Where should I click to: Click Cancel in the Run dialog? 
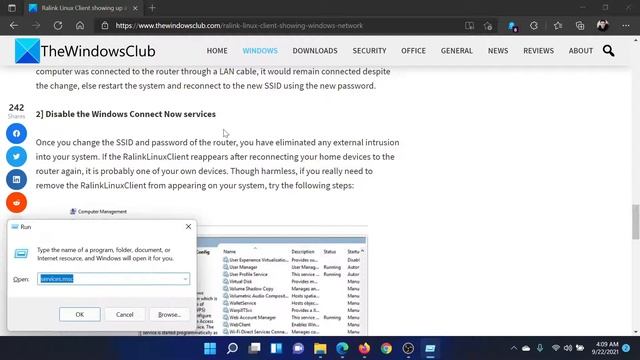[124, 314]
